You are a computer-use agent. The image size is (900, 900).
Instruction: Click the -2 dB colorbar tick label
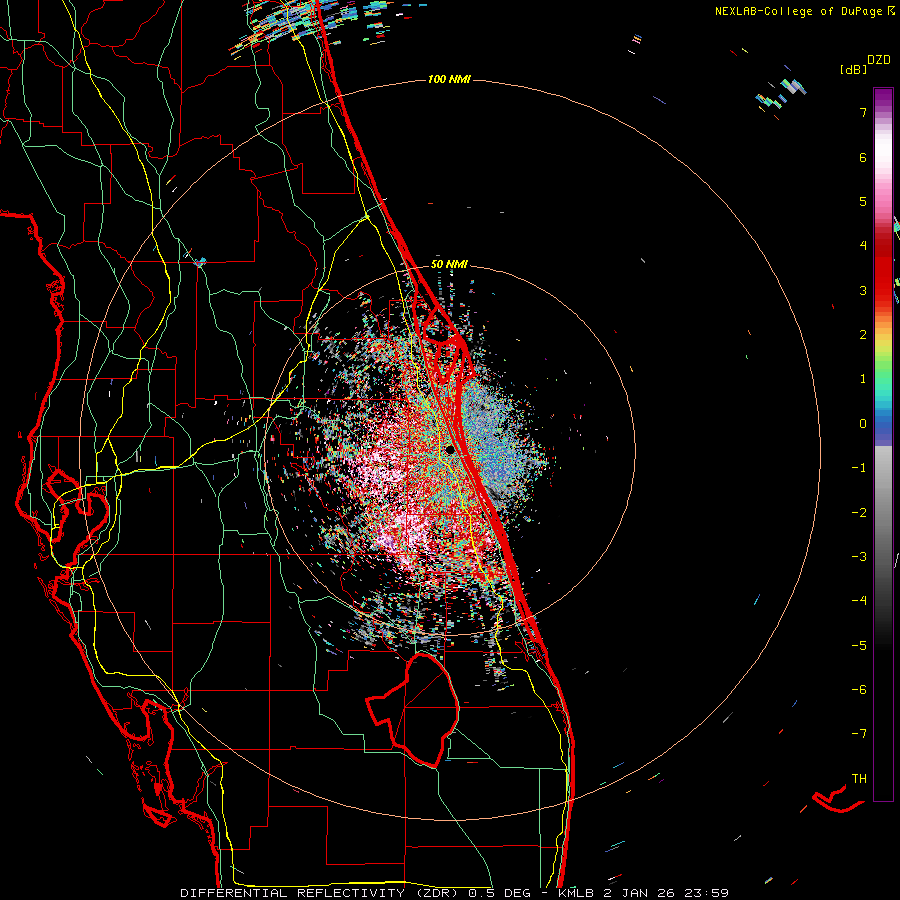(x=859, y=513)
